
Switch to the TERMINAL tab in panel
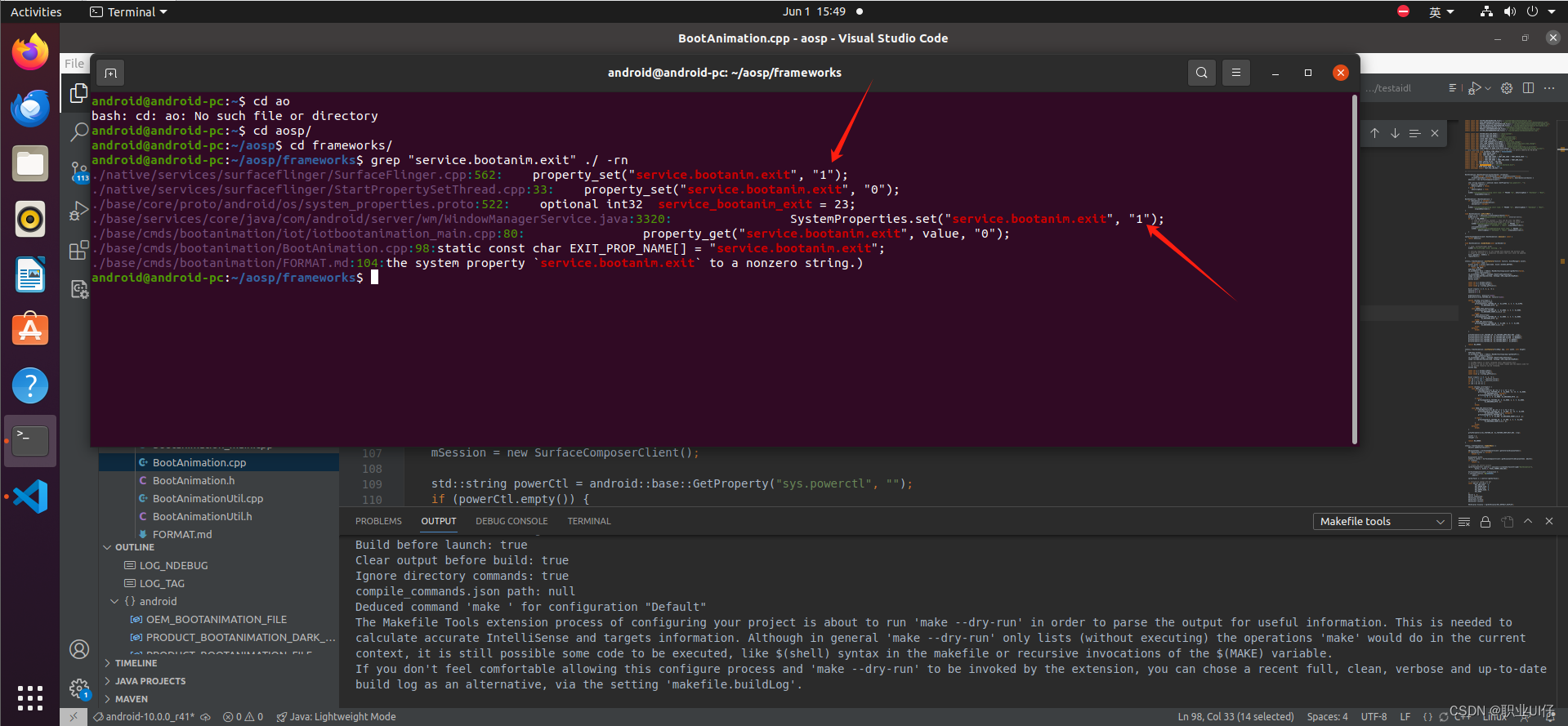pyautogui.click(x=589, y=521)
